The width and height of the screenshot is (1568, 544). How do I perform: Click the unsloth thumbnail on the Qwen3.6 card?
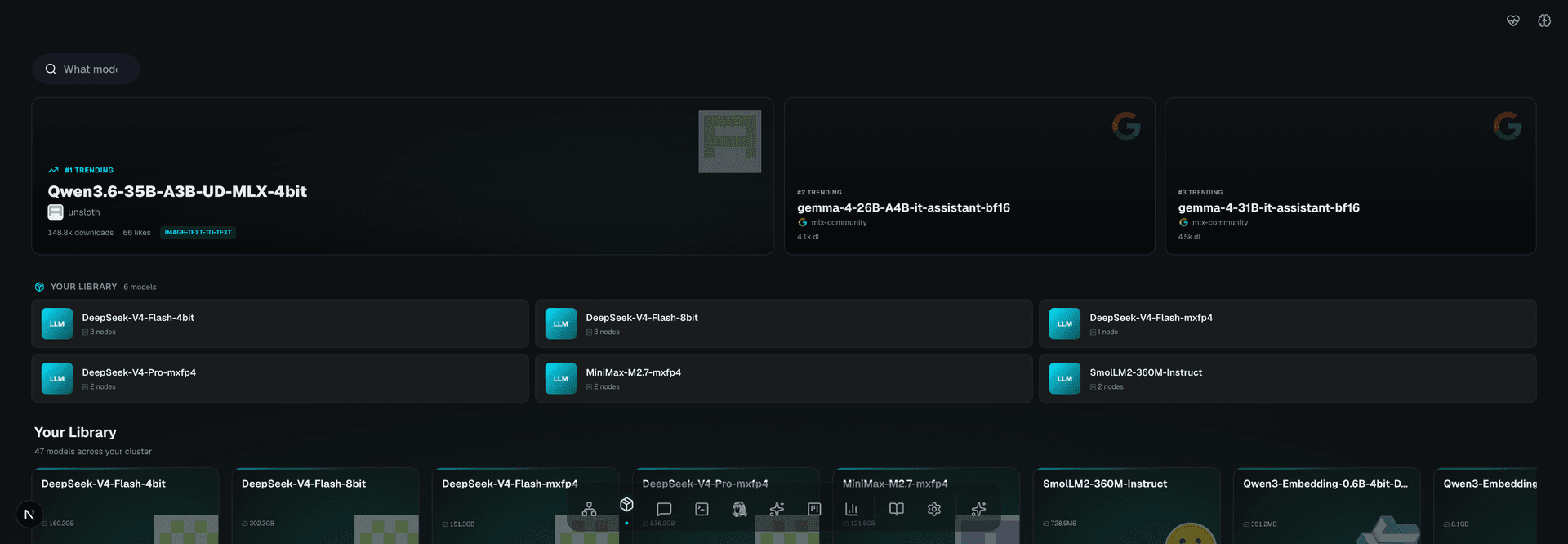coord(729,141)
